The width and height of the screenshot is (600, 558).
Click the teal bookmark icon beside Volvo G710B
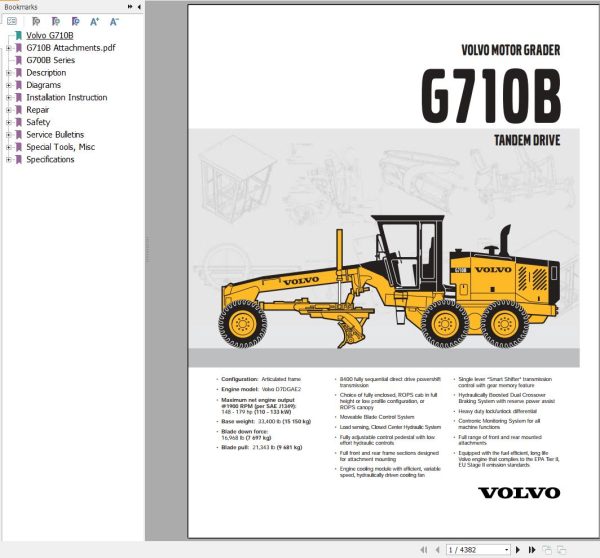point(18,35)
